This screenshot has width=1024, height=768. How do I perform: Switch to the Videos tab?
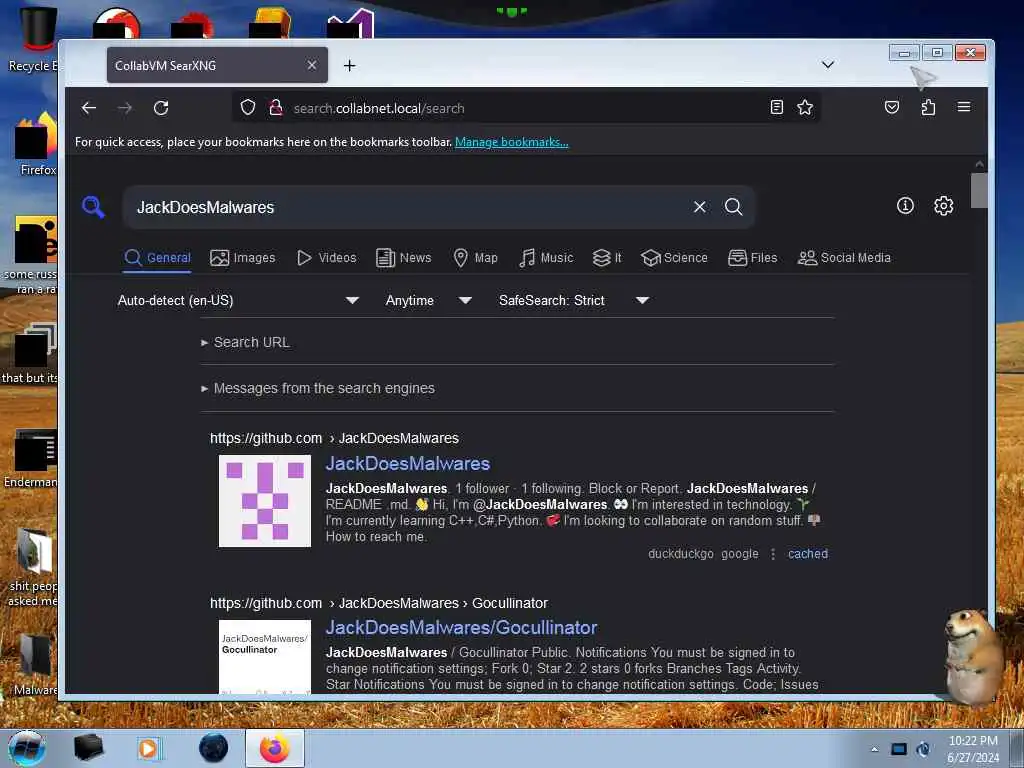coord(327,258)
